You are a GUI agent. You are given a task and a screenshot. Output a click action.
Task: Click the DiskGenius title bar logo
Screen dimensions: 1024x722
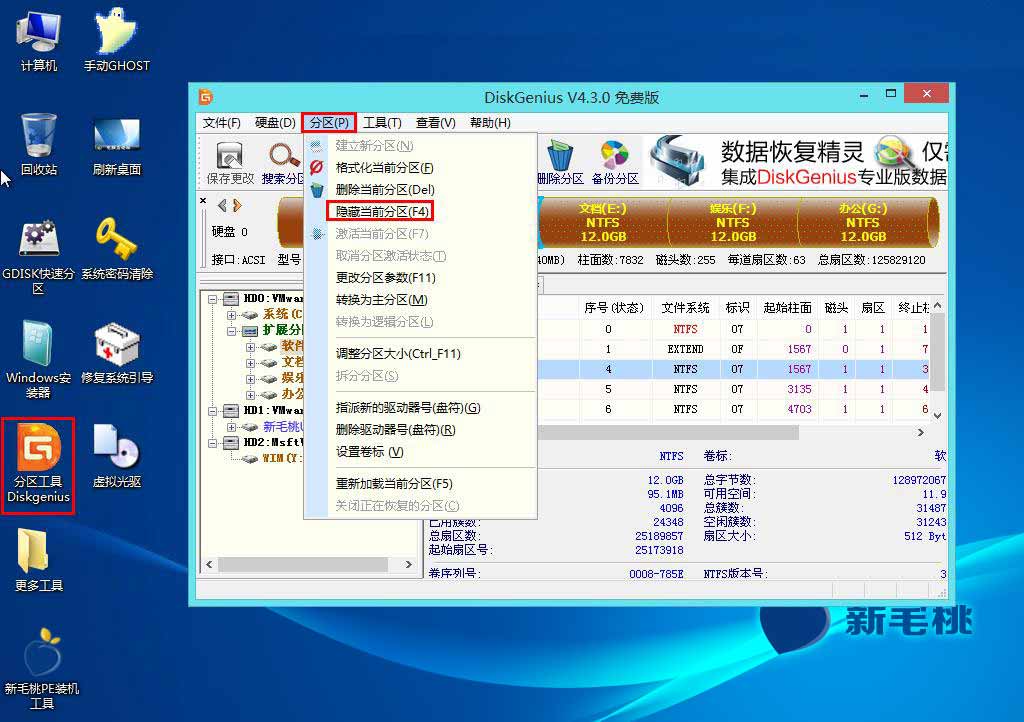click(x=206, y=97)
